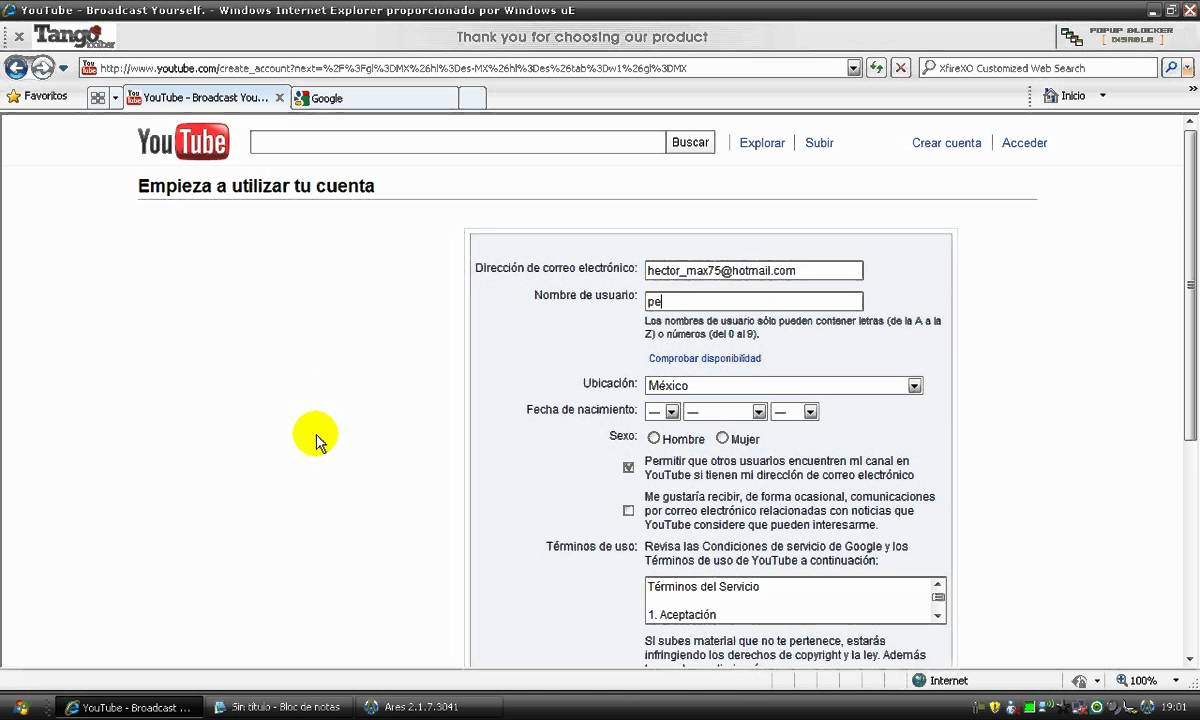1200x720 pixels.
Task: Open the birth date year dropdown
Action: point(795,411)
